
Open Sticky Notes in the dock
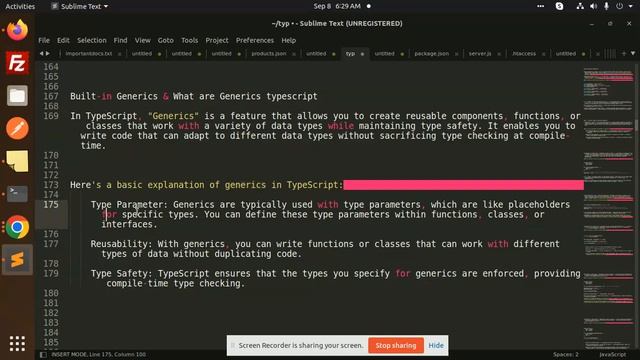click(17, 161)
